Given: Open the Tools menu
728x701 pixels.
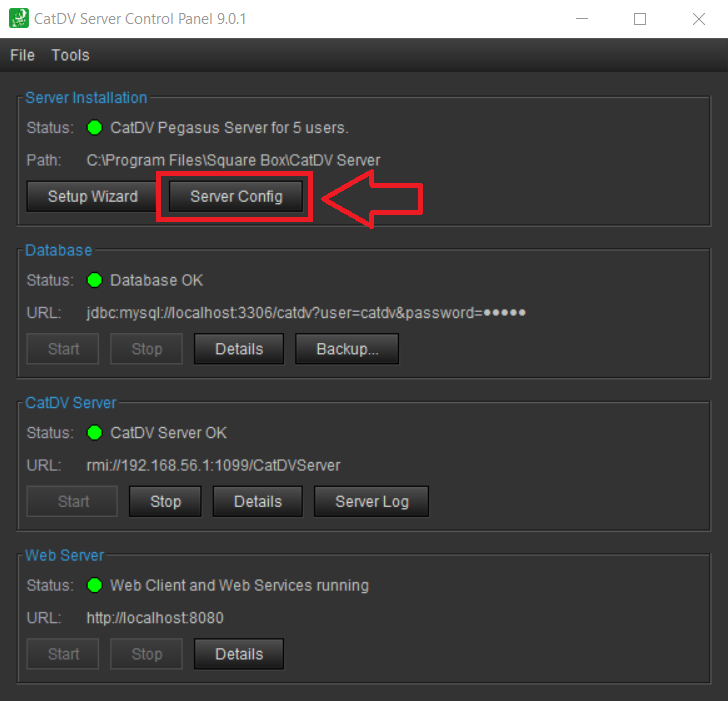Looking at the screenshot, I should tap(70, 55).
